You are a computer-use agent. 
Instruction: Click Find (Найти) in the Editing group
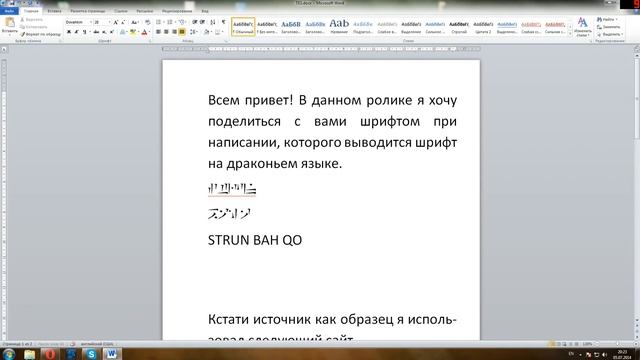tap(607, 20)
